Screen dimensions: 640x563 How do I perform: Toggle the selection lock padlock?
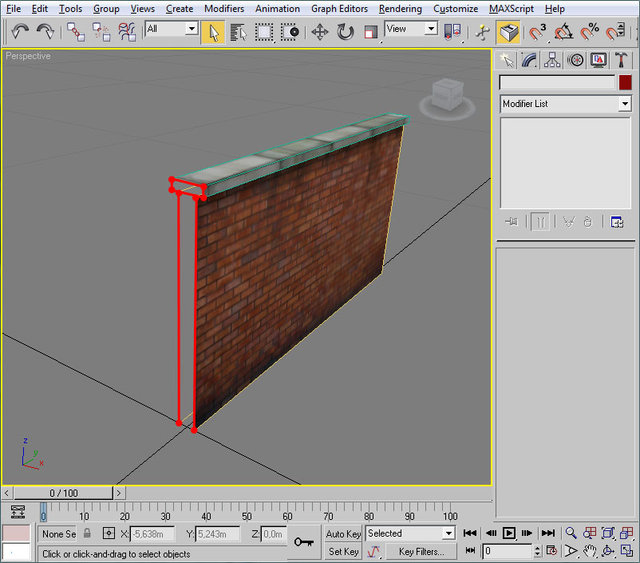[x=87, y=534]
